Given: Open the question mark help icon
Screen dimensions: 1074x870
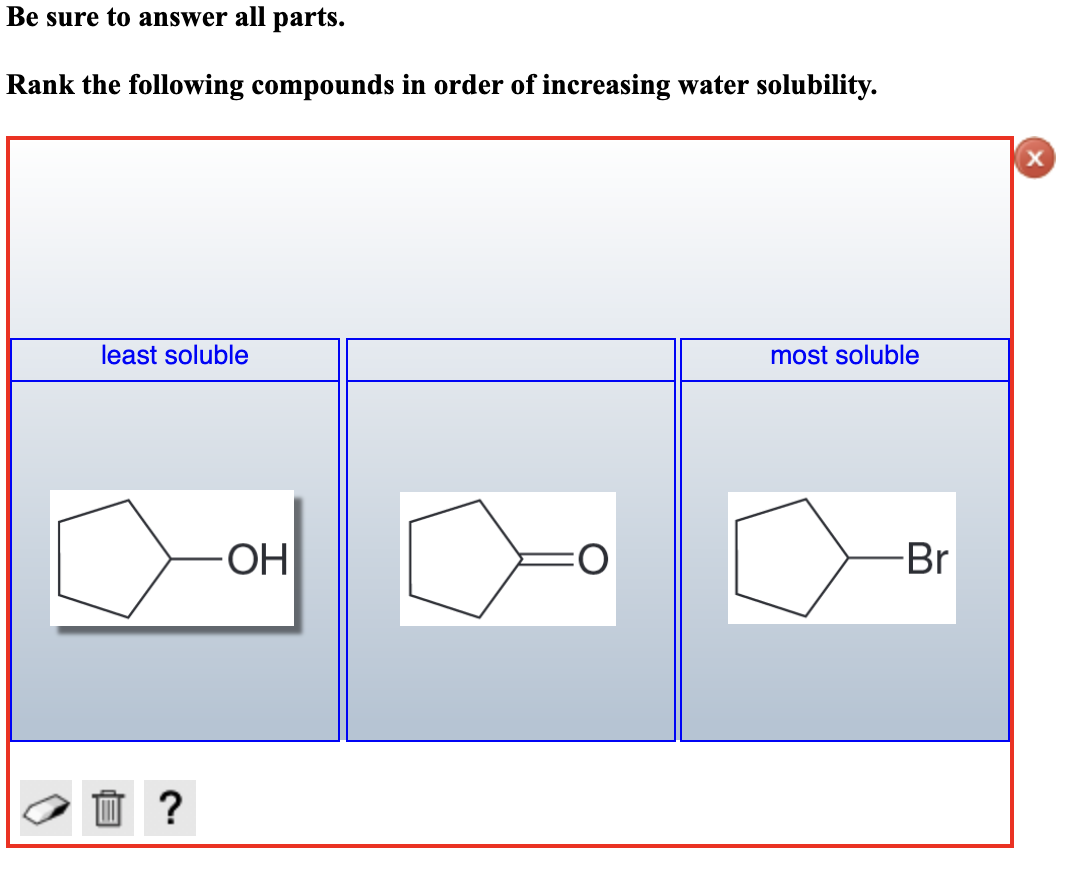Looking at the screenshot, I should point(170,806).
